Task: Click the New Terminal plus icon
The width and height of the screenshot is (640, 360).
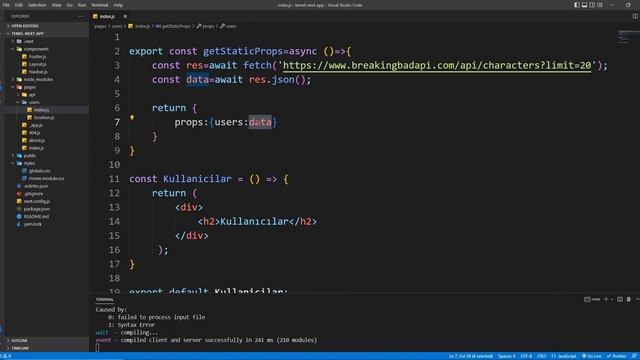Action: [606, 299]
